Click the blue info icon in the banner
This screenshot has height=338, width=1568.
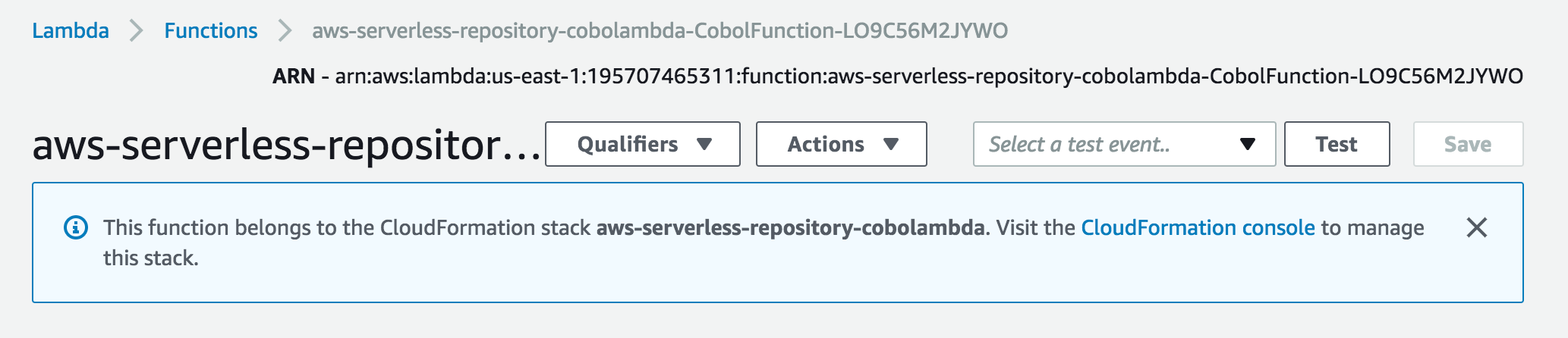76,227
